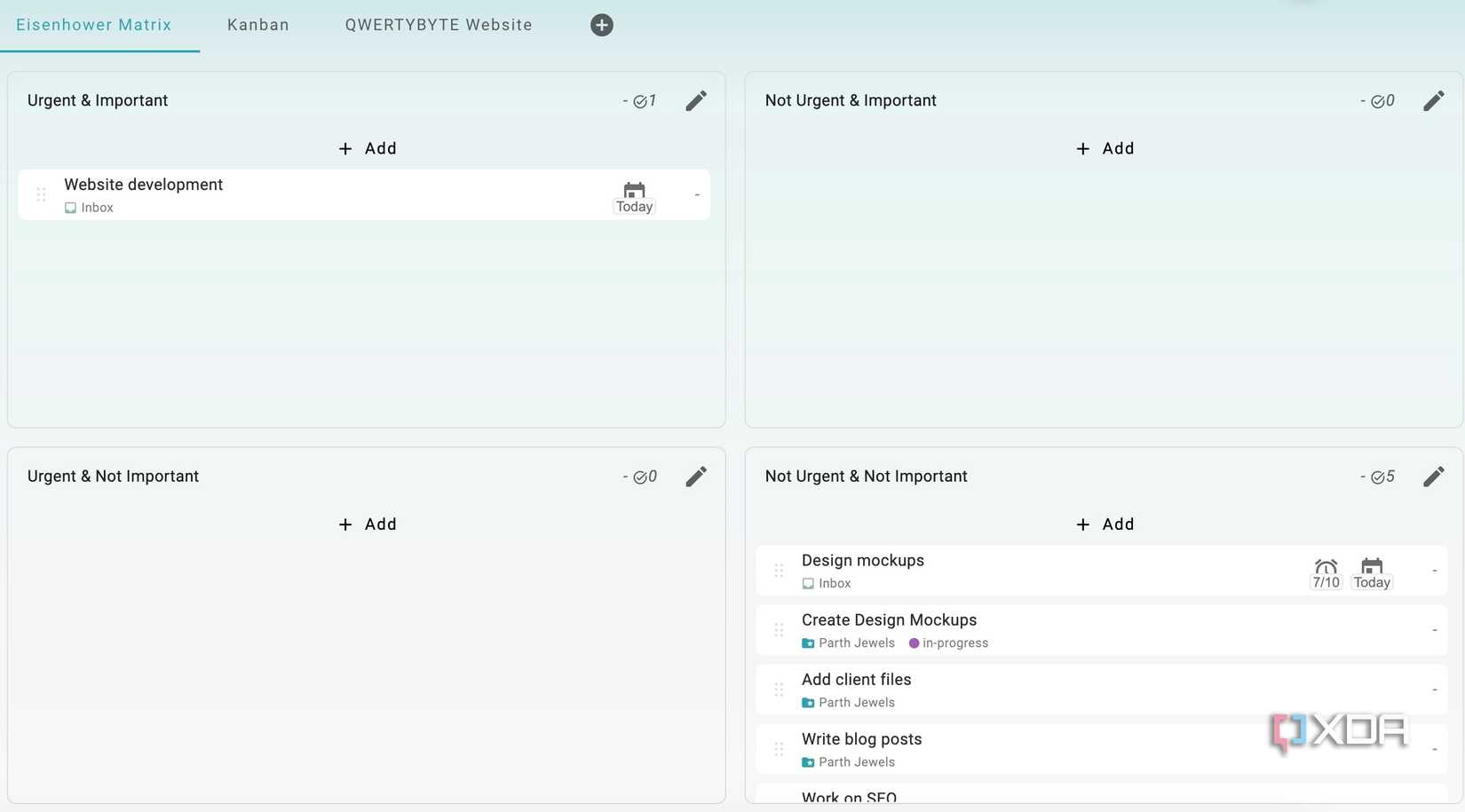Add a task to Urgent & Important
The height and width of the screenshot is (812, 1465).
click(x=368, y=148)
